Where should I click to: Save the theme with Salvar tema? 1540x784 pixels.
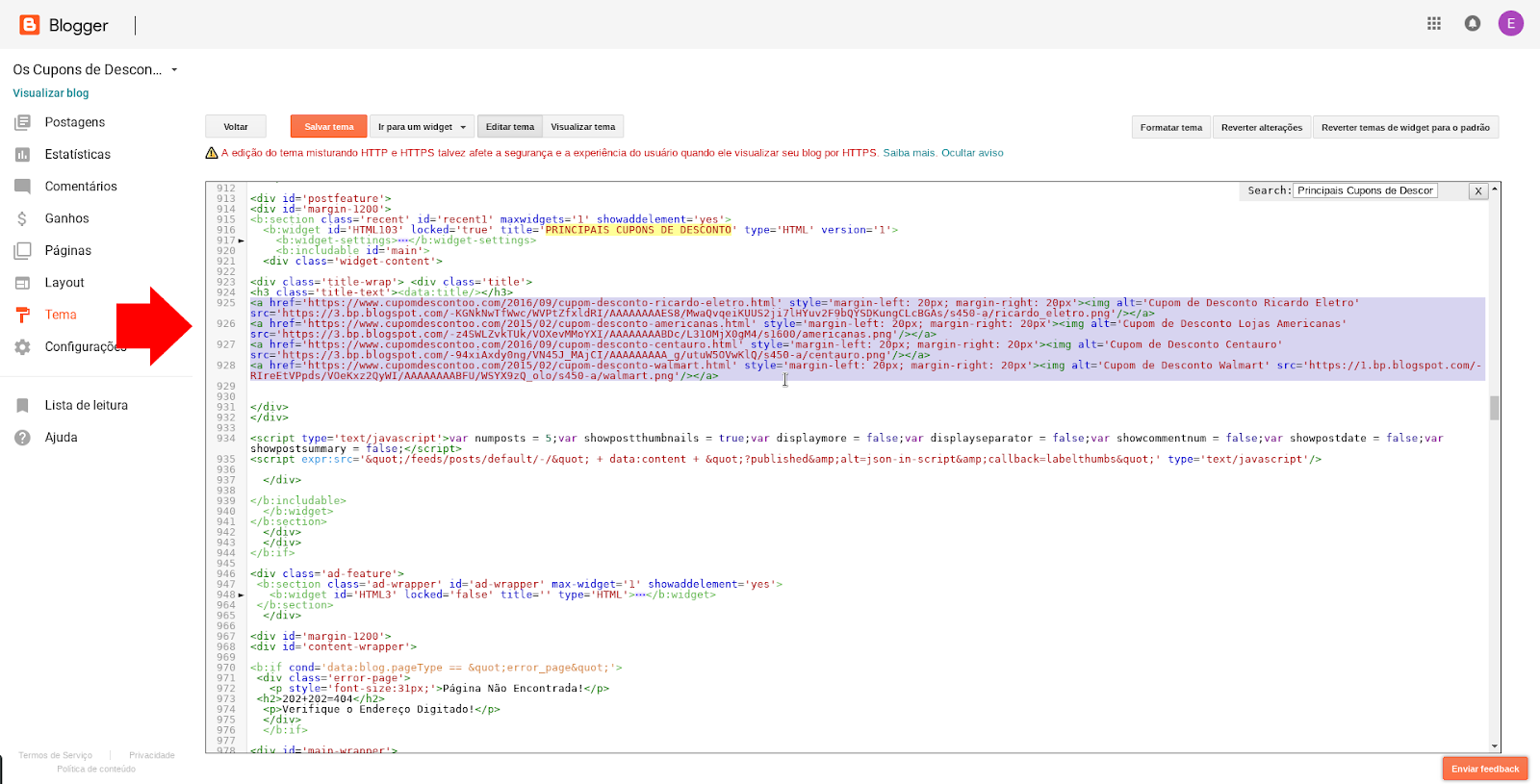(x=329, y=127)
